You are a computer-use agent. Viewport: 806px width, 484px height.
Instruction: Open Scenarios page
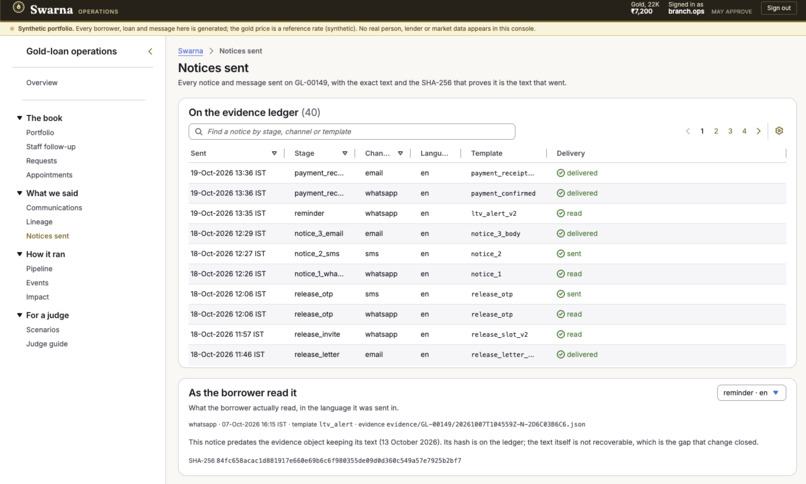pyautogui.click(x=43, y=330)
